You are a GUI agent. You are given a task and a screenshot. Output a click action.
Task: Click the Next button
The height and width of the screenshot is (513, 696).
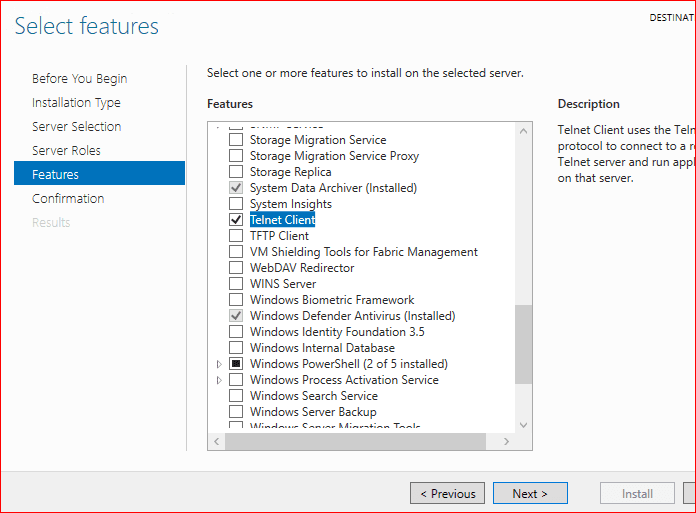[530, 493]
